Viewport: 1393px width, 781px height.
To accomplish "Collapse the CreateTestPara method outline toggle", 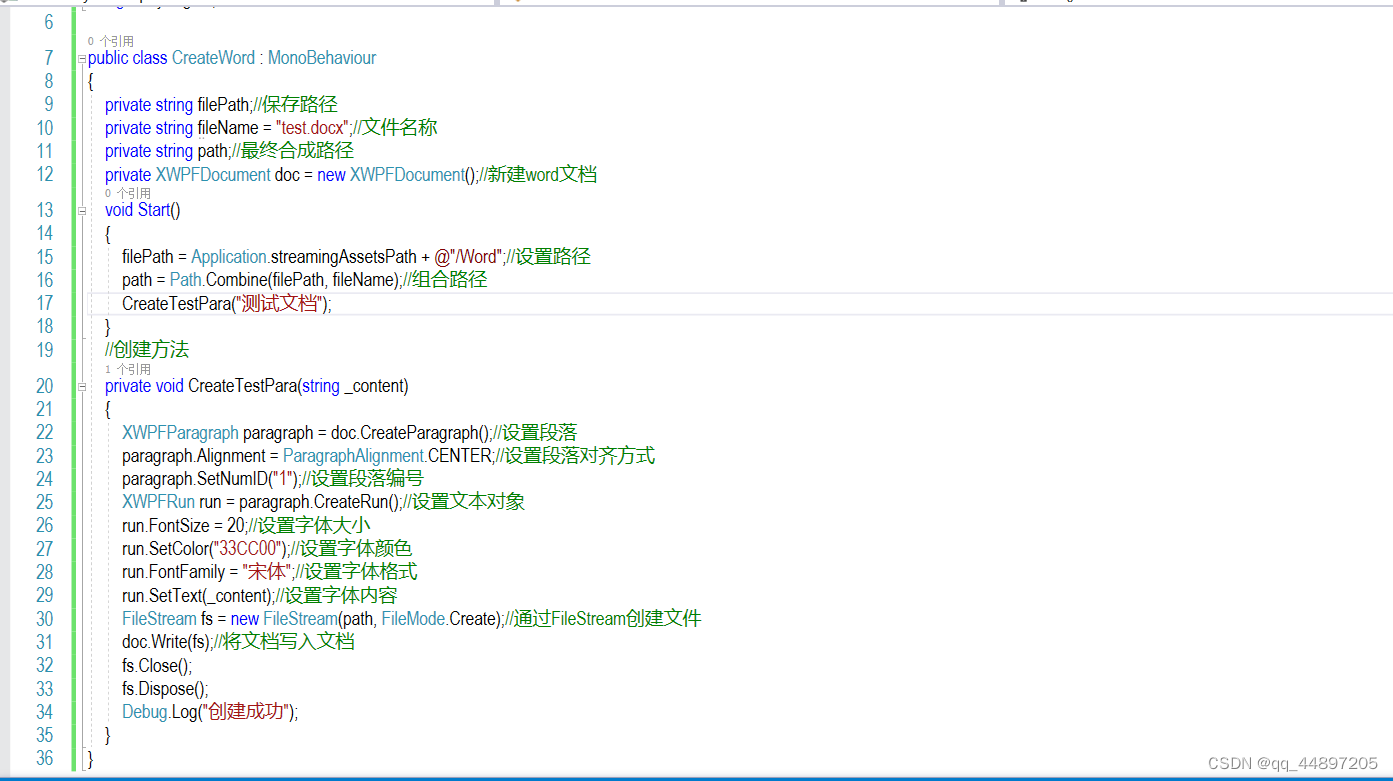I will pyautogui.click(x=82, y=387).
